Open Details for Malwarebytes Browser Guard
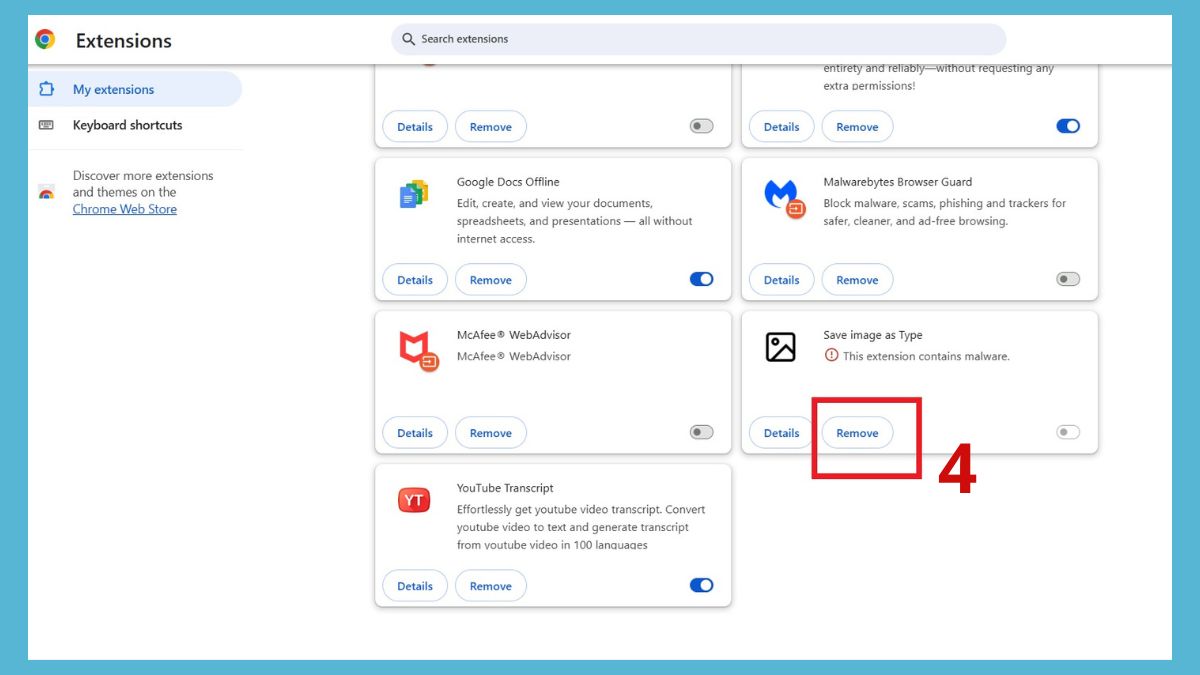 coord(781,280)
